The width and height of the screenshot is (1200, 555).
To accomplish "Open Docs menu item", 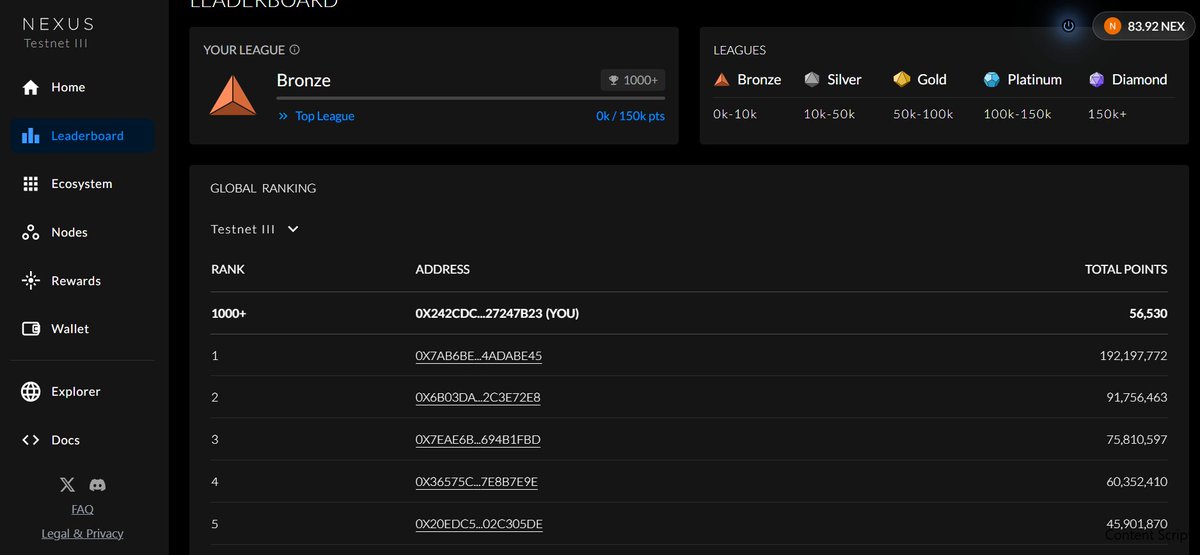I will pyautogui.click(x=82, y=440).
